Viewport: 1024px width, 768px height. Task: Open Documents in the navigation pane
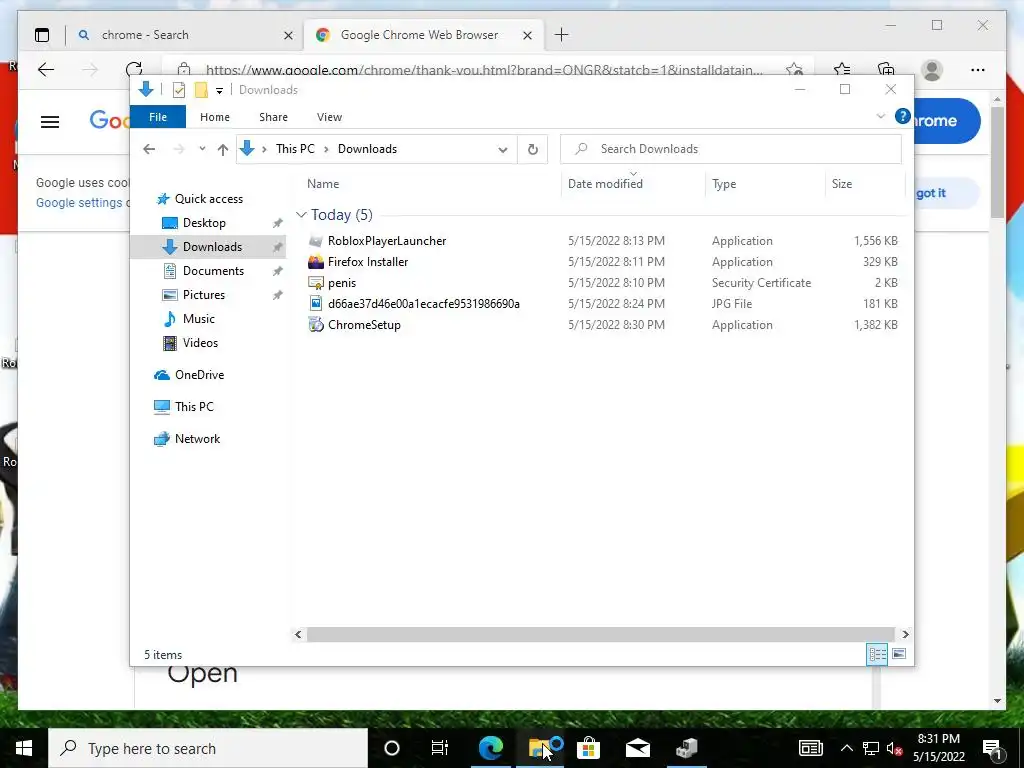(213, 271)
